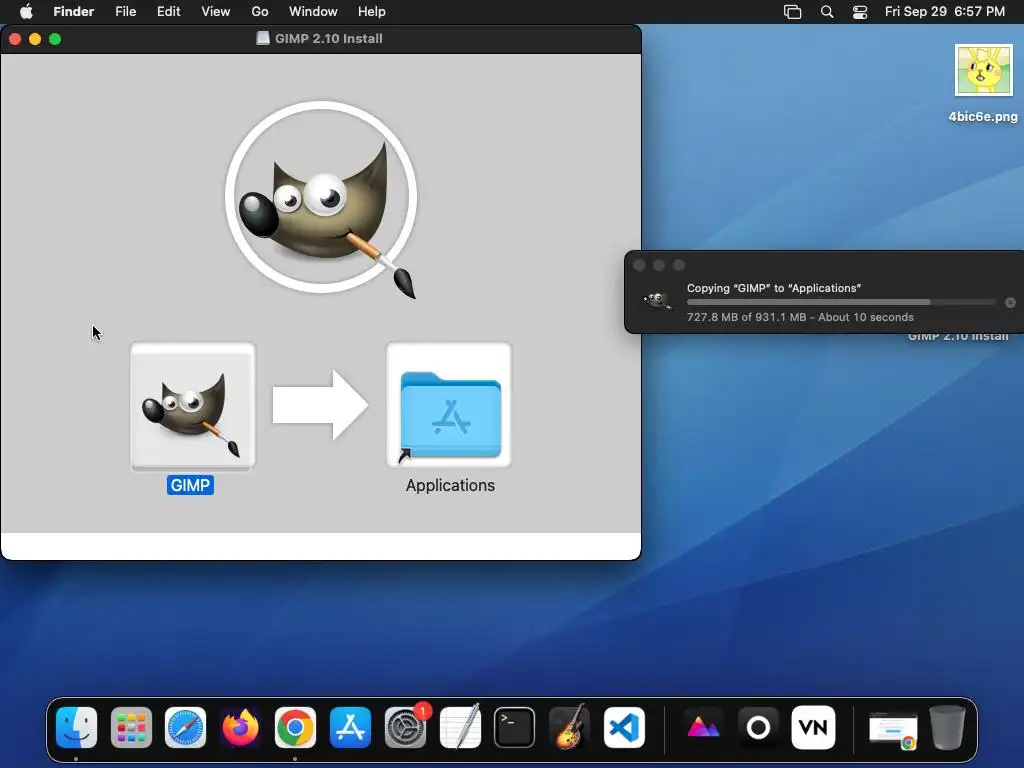This screenshot has width=1024, height=768.
Task: Close the GIMP 2.10 Install window
Action: [15, 39]
